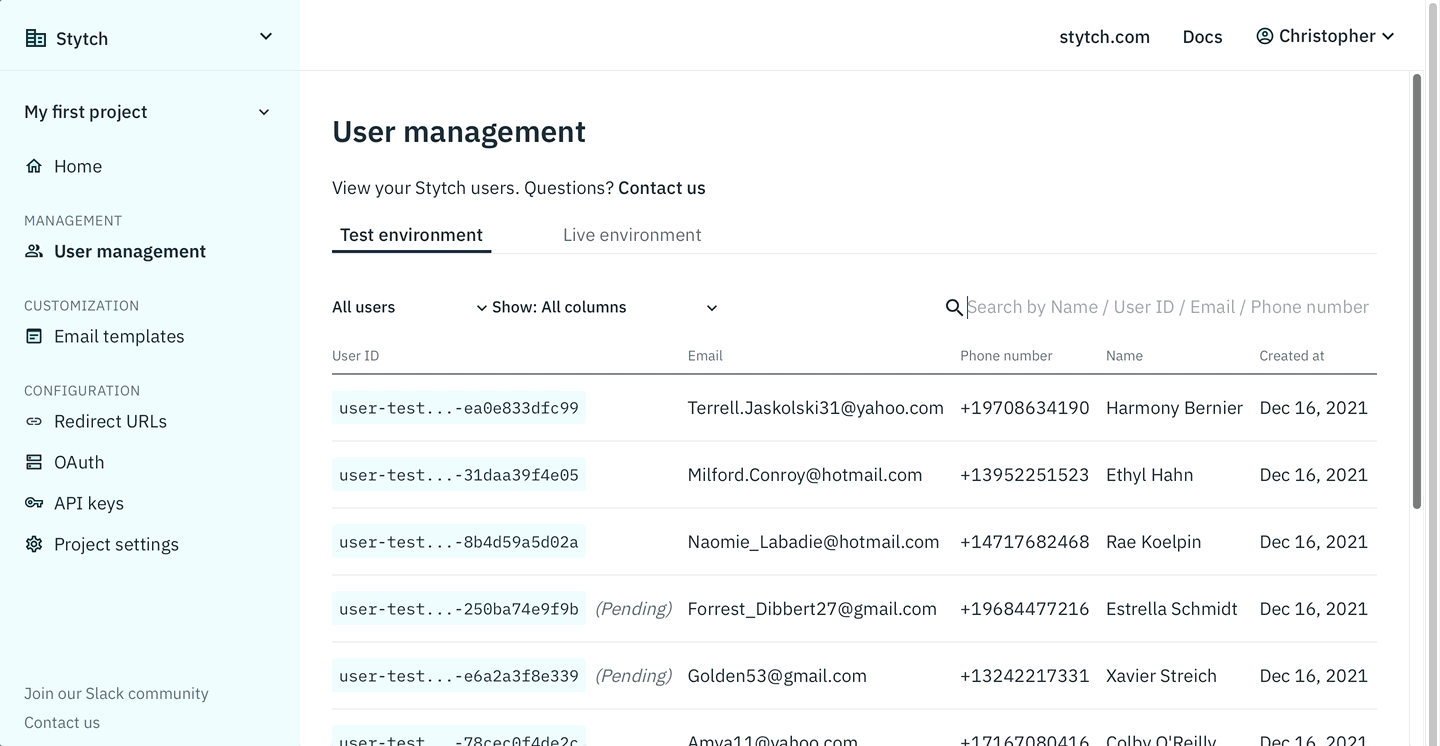Viewport: 1440px width, 746px height.
Task: Open the Docs link
Action: click(x=1202, y=37)
